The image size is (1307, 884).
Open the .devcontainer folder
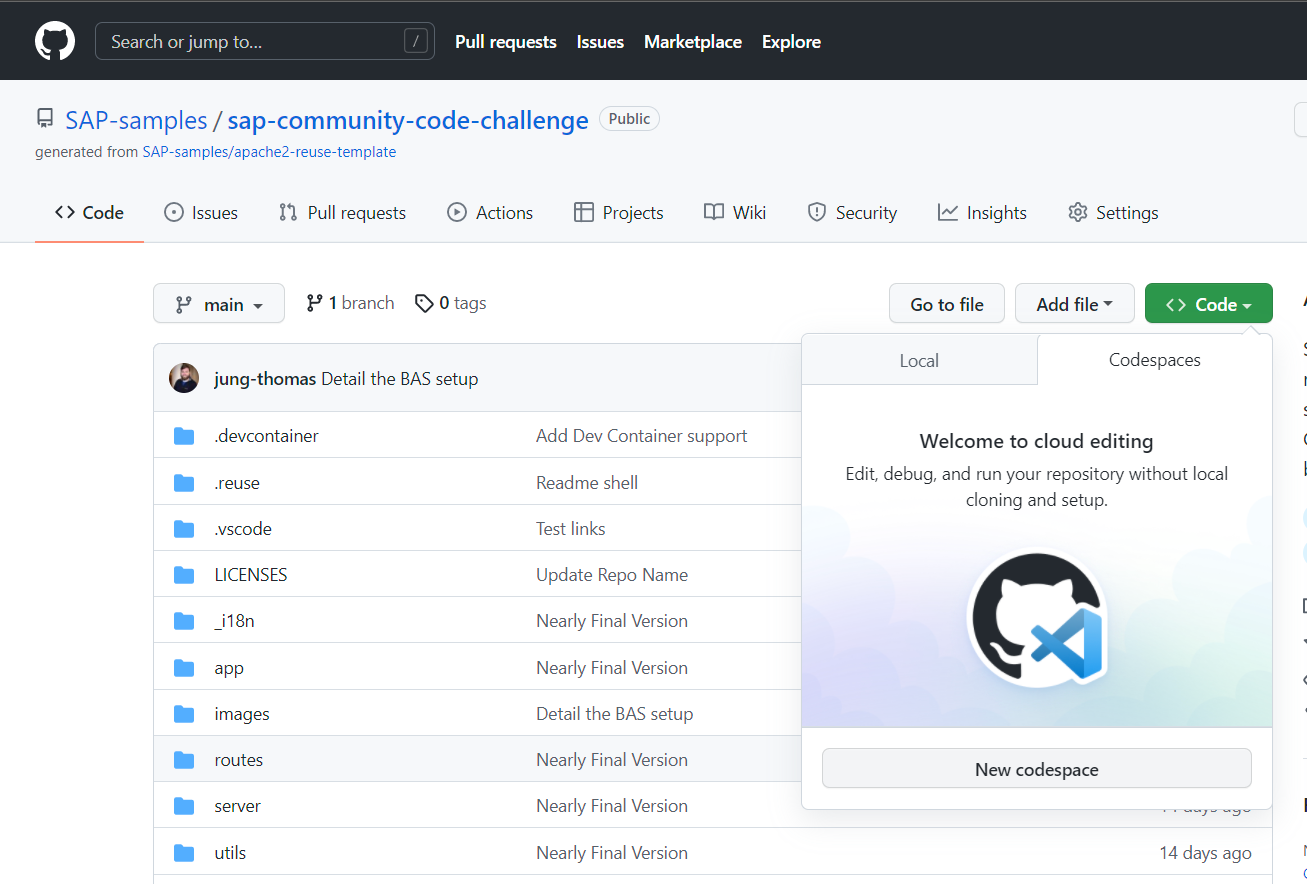(x=266, y=436)
